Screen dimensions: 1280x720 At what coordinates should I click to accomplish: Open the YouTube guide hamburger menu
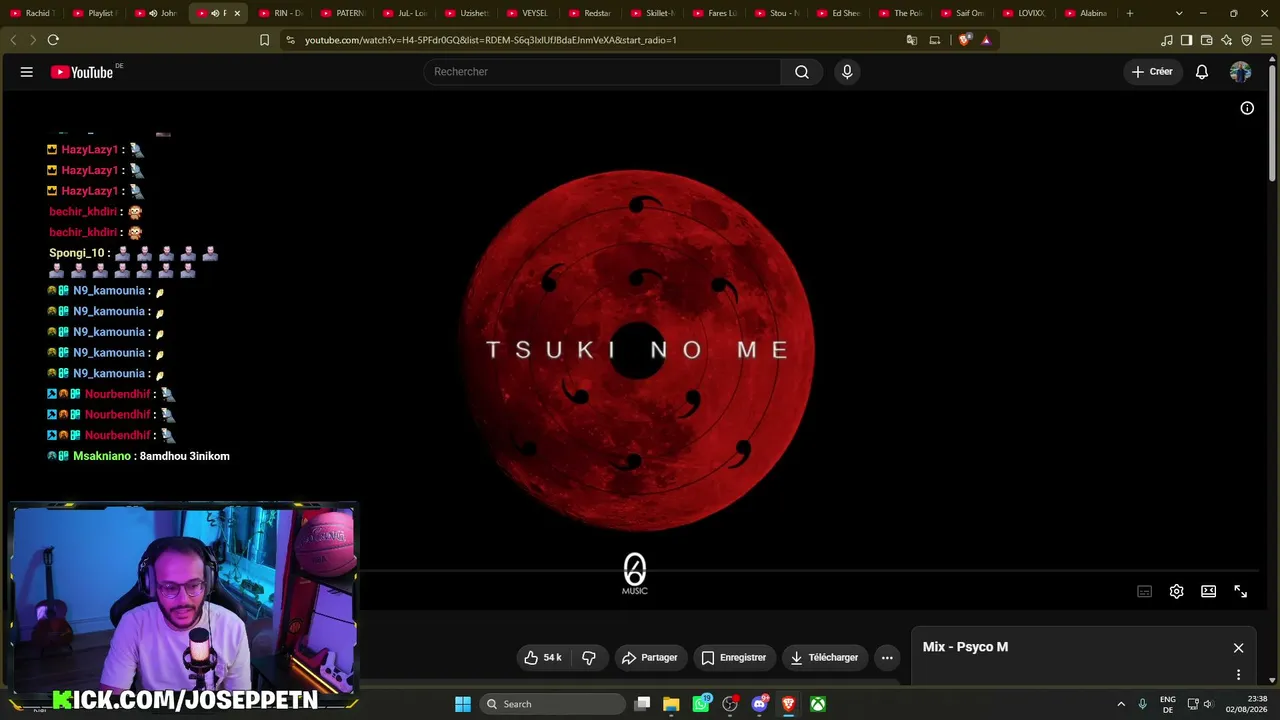pyautogui.click(x=27, y=72)
